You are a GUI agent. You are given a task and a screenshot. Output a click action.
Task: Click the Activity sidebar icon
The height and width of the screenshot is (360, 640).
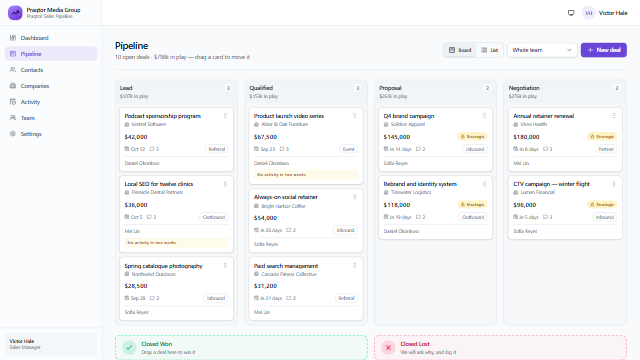(13, 102)
